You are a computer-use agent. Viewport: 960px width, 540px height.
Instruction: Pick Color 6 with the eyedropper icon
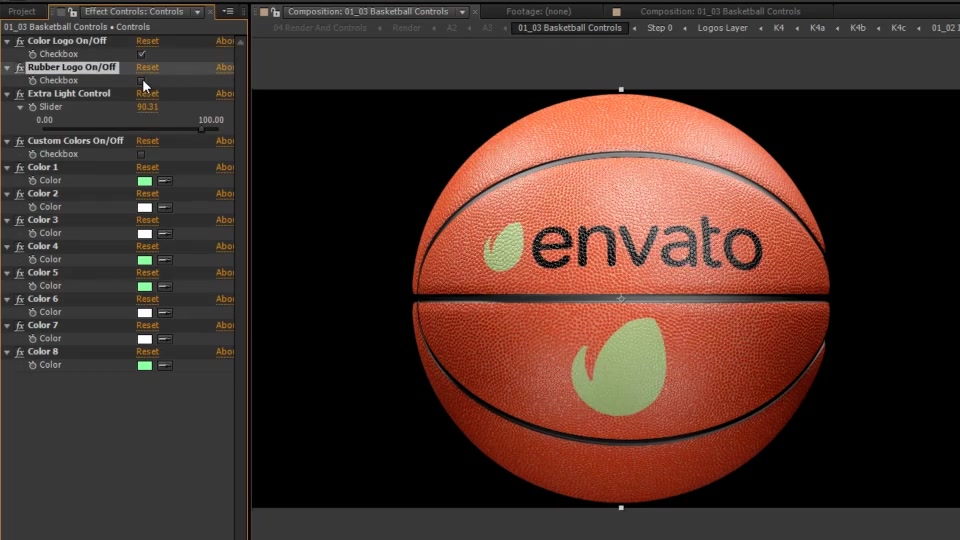pos(165,312)
